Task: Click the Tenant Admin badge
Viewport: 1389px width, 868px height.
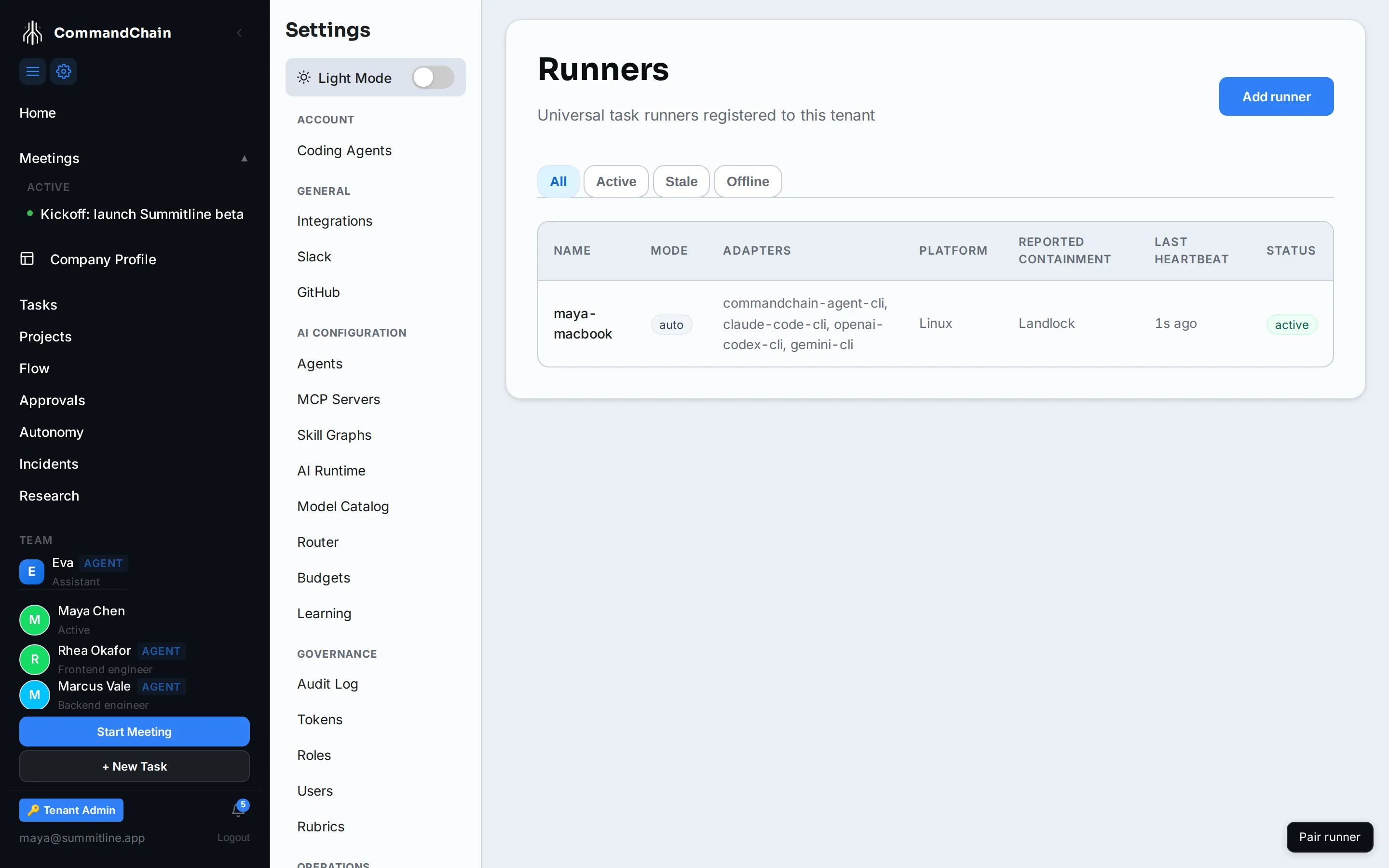Action: (71, 810)
